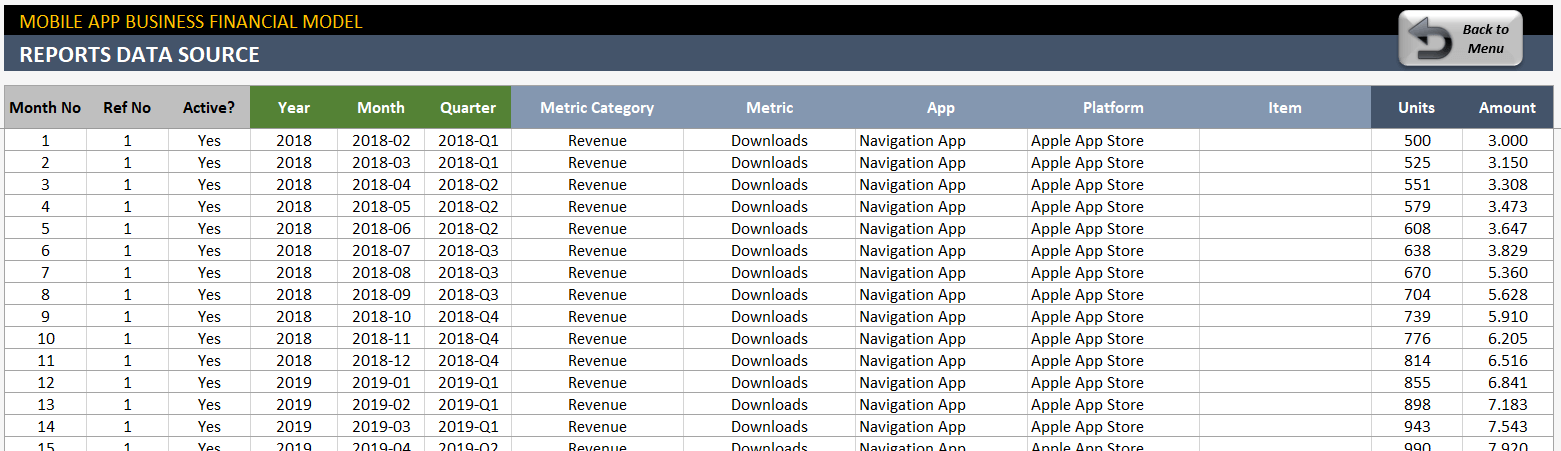Screen dimensions: 1561x451
Task: Select the Units cell 855
Action: tap(1417, 383)
